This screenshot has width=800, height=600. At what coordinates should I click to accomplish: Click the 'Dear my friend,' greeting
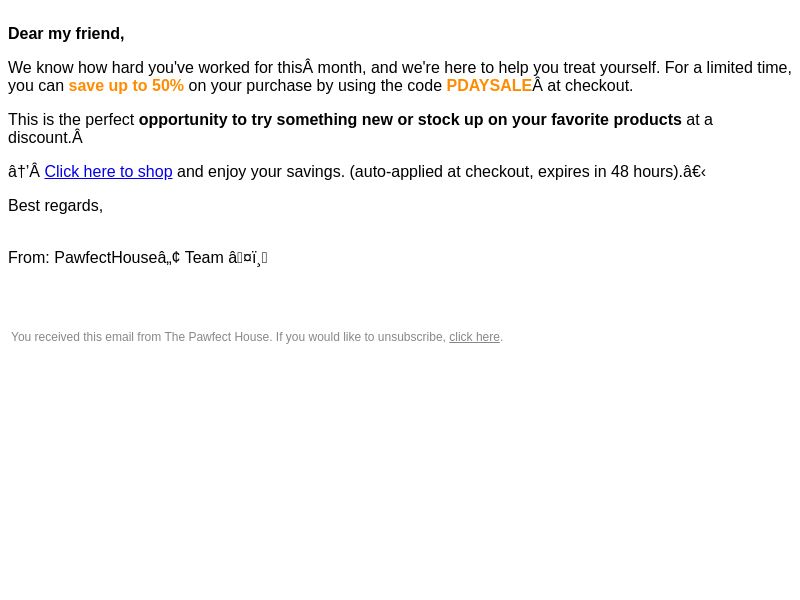(x=66, y=34)
